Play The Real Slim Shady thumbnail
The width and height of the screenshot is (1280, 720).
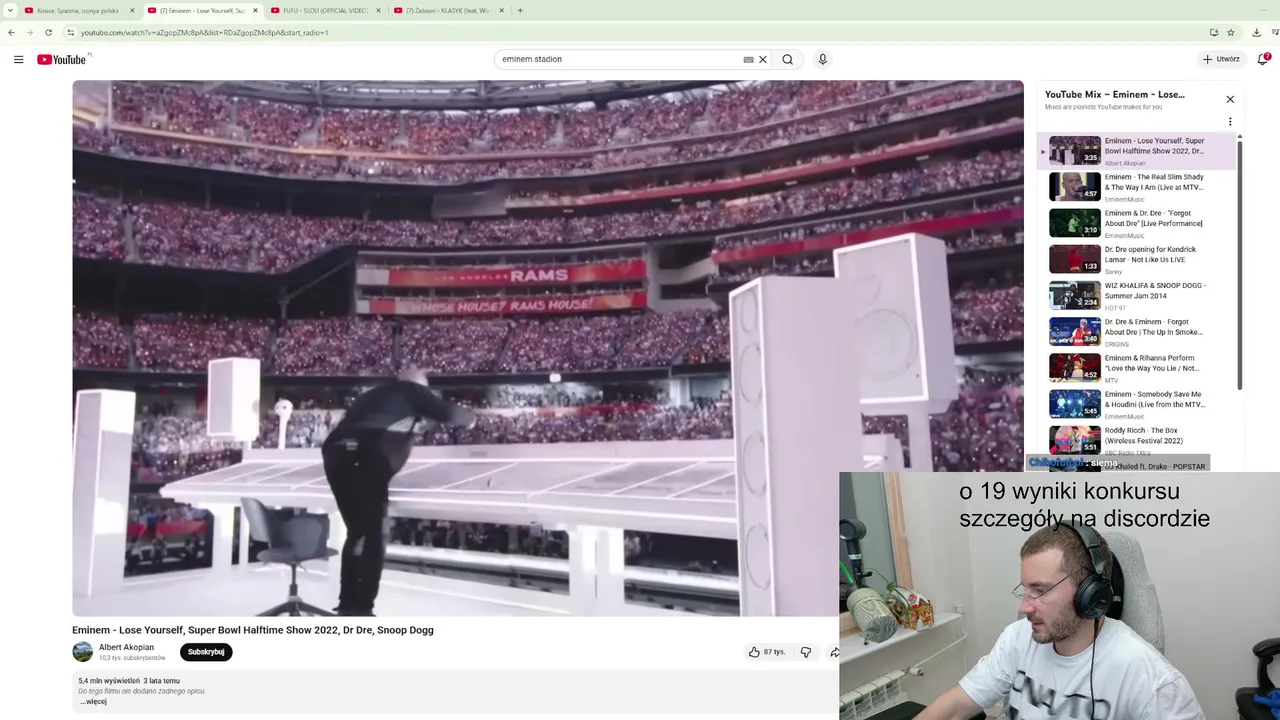(1075, 187)
